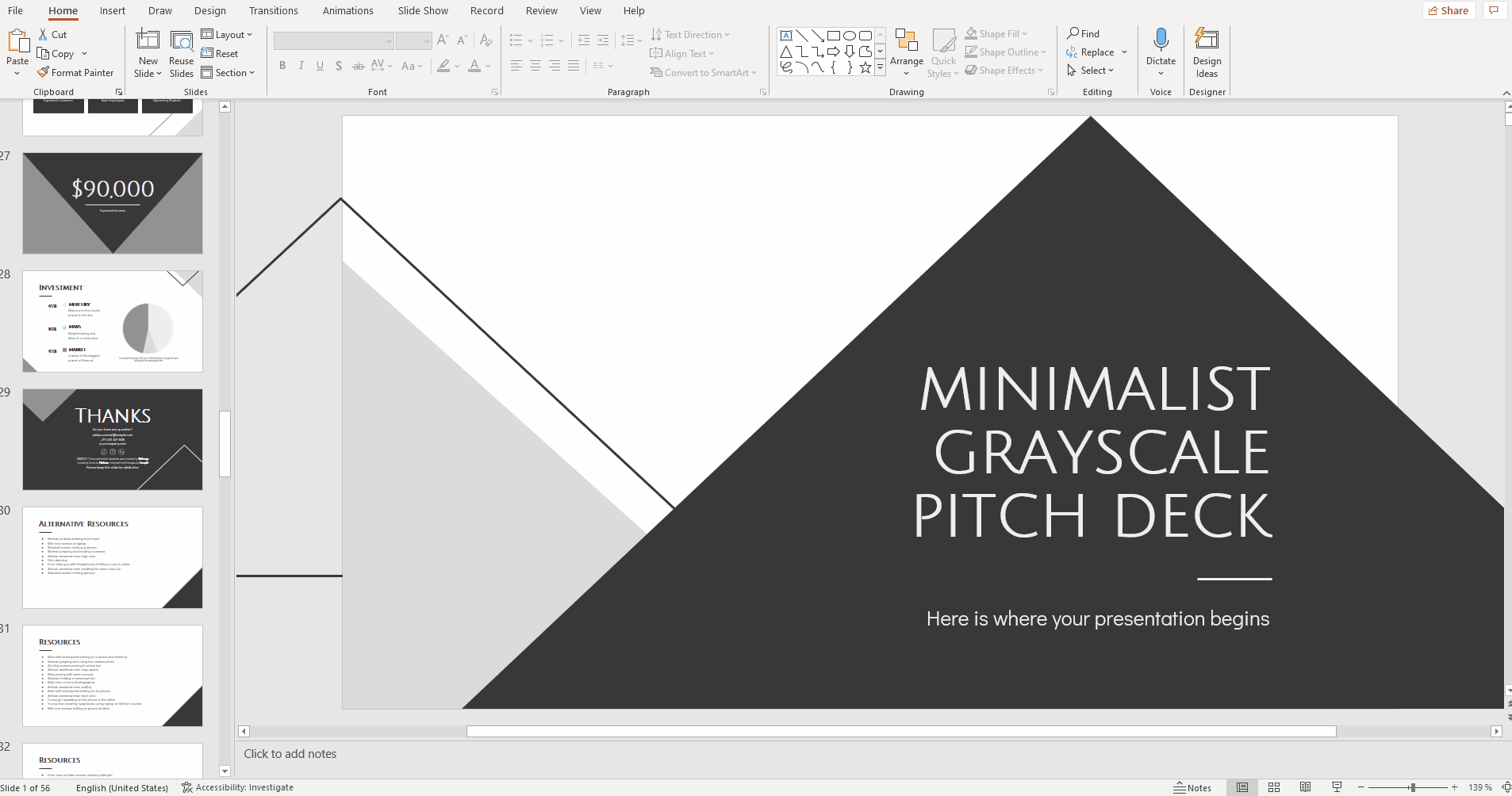Click the Format Painter icon
Viewport: 1512px width, 796px height.
pyautogui.click(x=44, y=73)
